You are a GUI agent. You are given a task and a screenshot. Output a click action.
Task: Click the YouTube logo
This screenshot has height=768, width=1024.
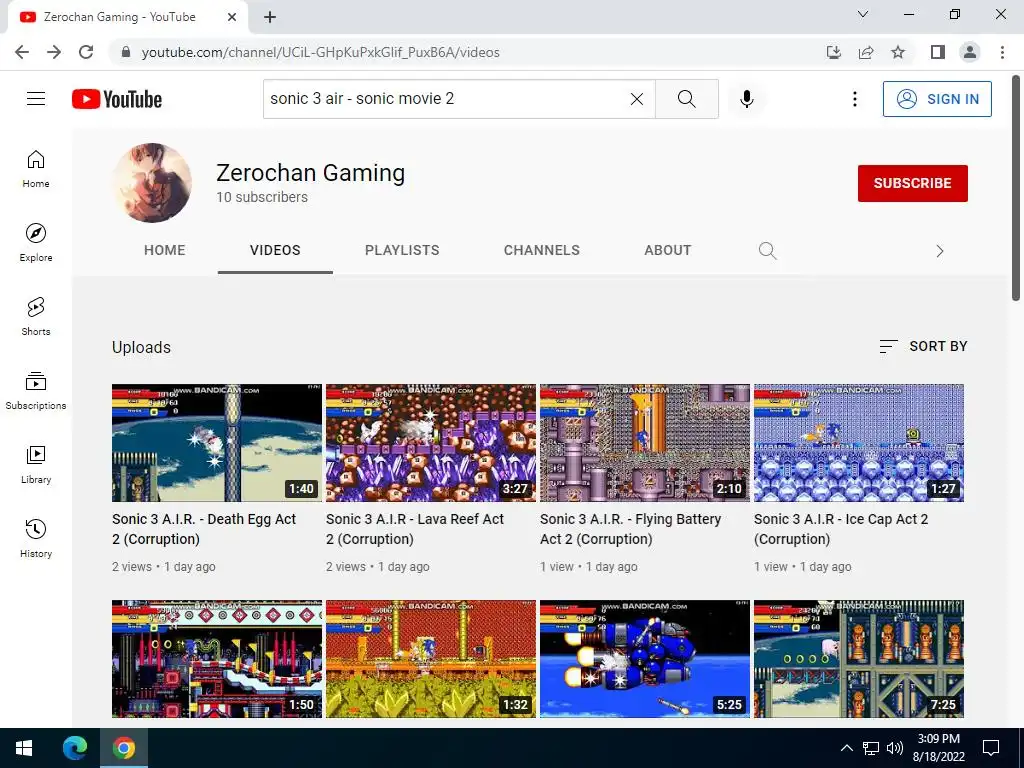[117, 99]
